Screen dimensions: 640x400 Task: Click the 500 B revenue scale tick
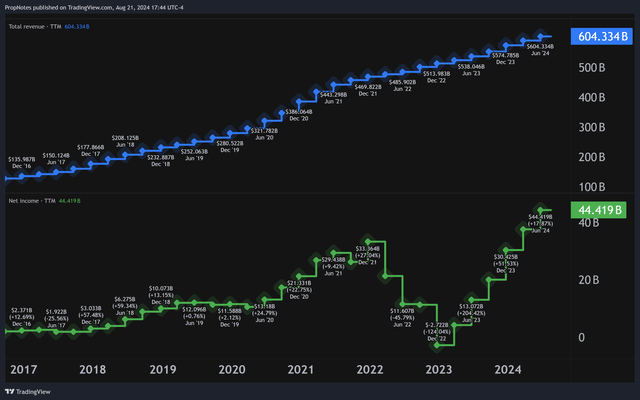pos(591,68)
